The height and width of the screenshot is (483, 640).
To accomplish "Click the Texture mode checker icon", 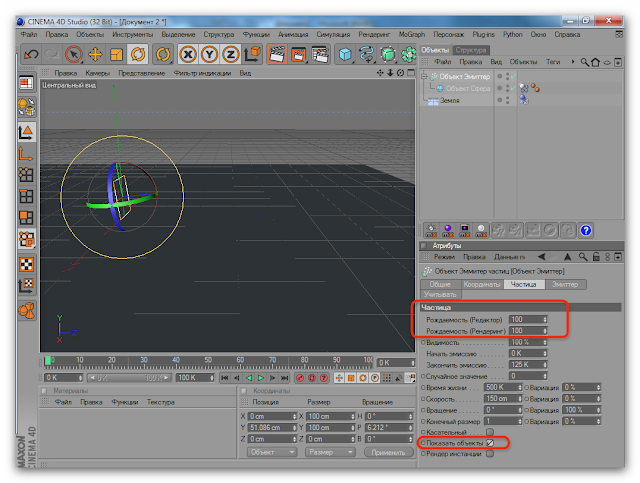I will (27, 264).
